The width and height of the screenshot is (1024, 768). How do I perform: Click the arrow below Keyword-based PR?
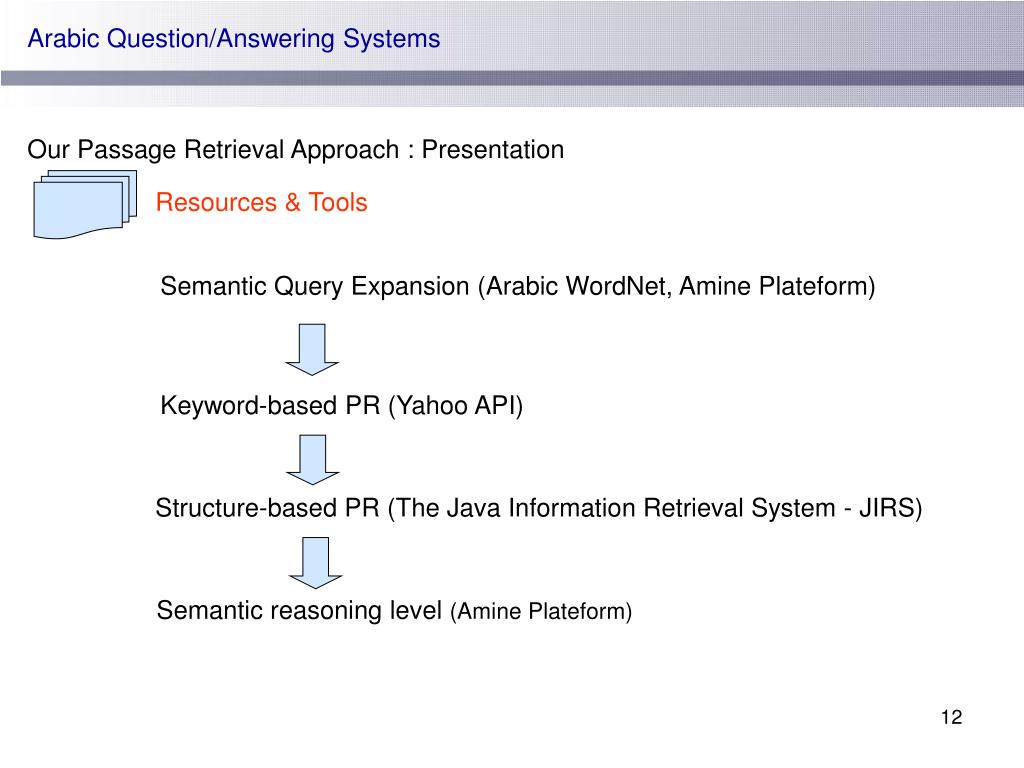click(x=313, y=460)
